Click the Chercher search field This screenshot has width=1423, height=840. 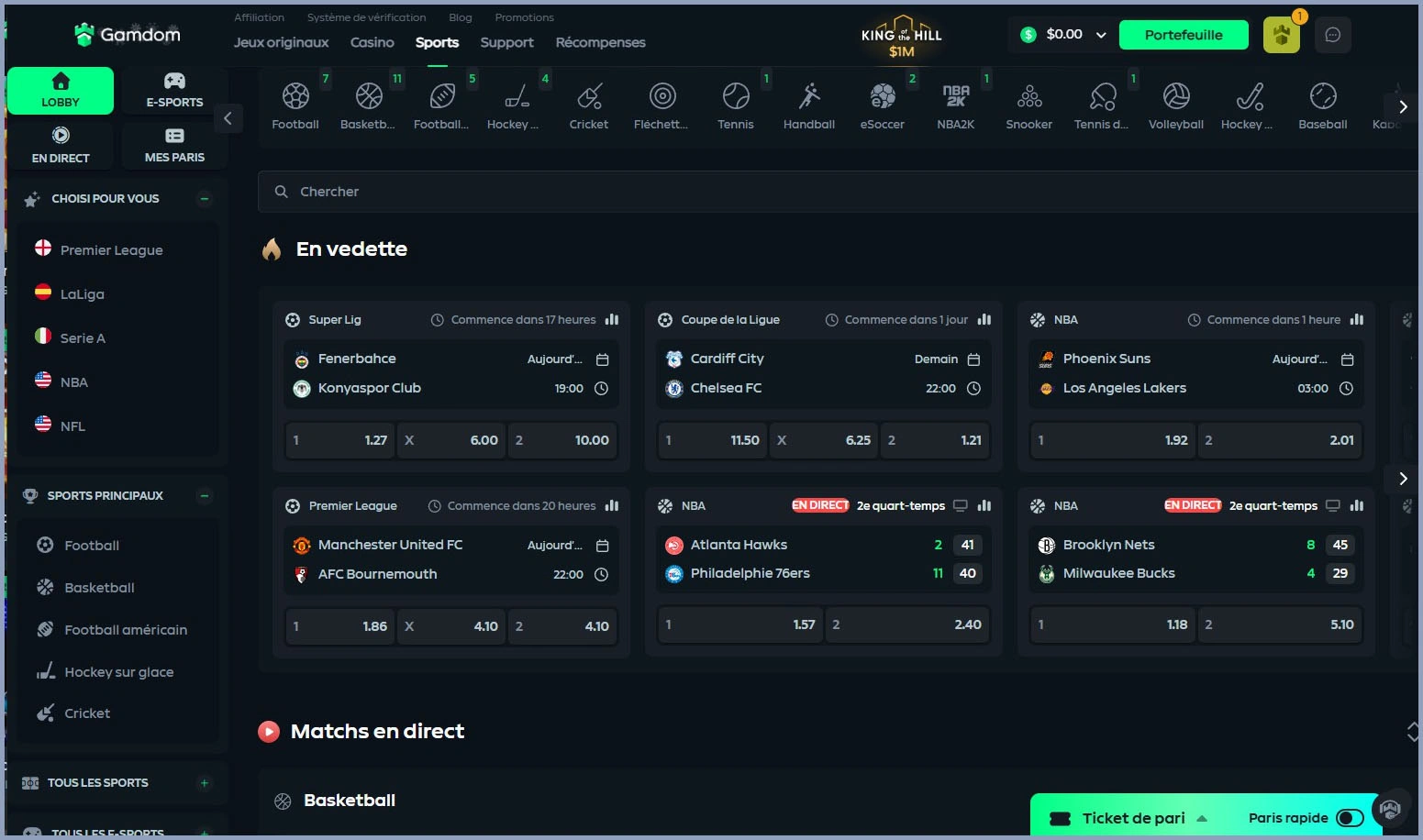(839, 192)
